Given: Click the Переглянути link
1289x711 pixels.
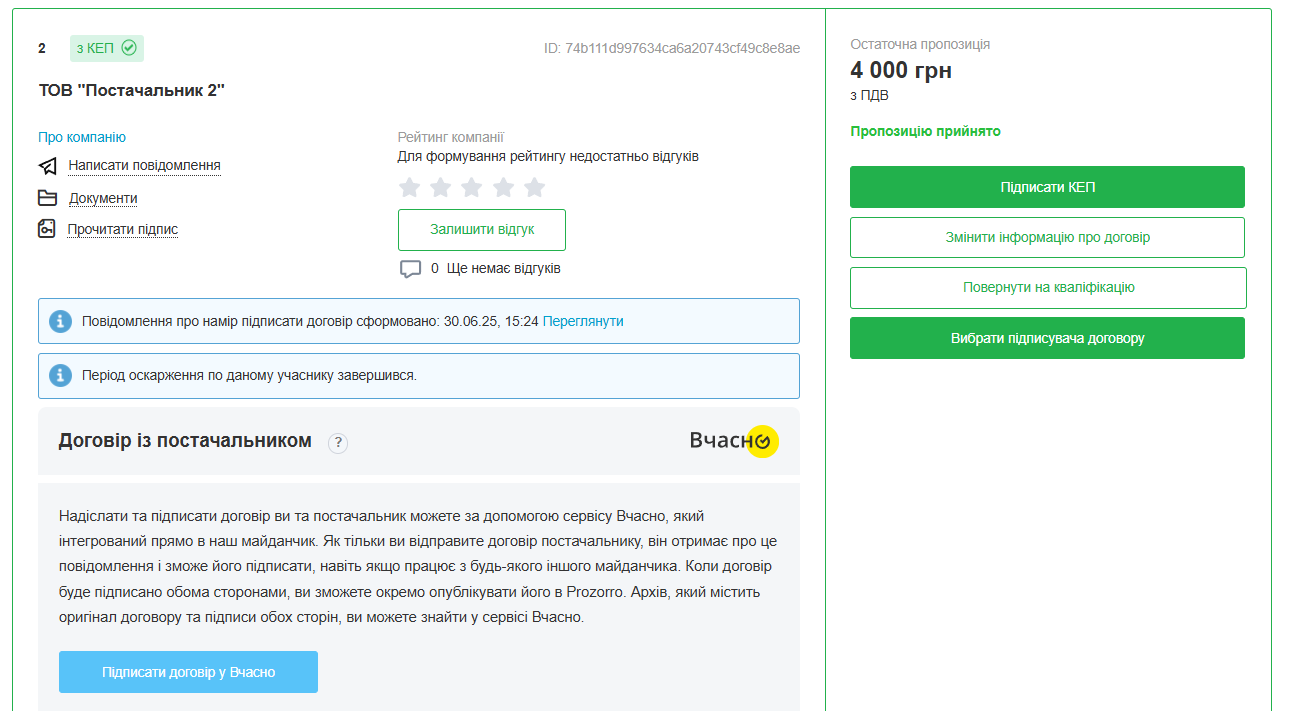Looking at the screenshot, I should pyautogui.click(x=583, y=321).
